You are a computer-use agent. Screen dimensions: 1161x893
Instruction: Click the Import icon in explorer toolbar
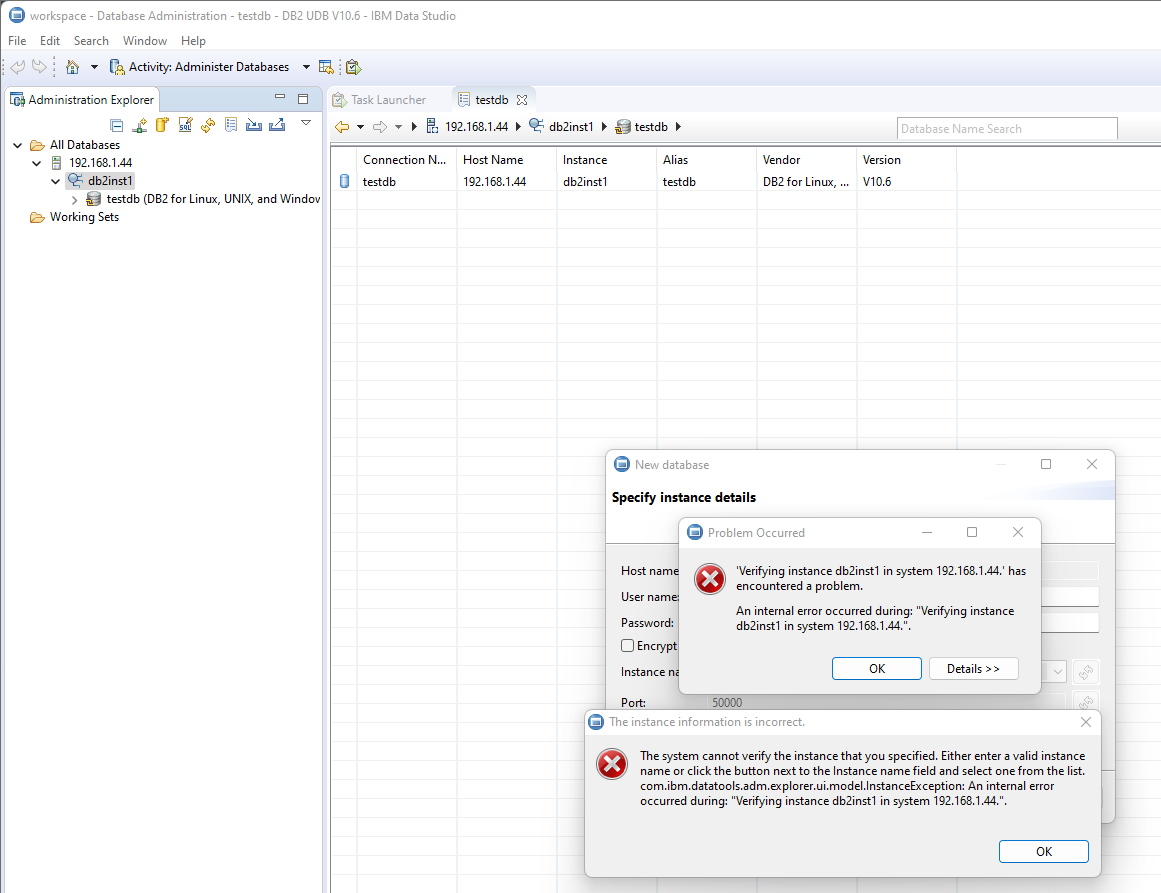[254, 125]
